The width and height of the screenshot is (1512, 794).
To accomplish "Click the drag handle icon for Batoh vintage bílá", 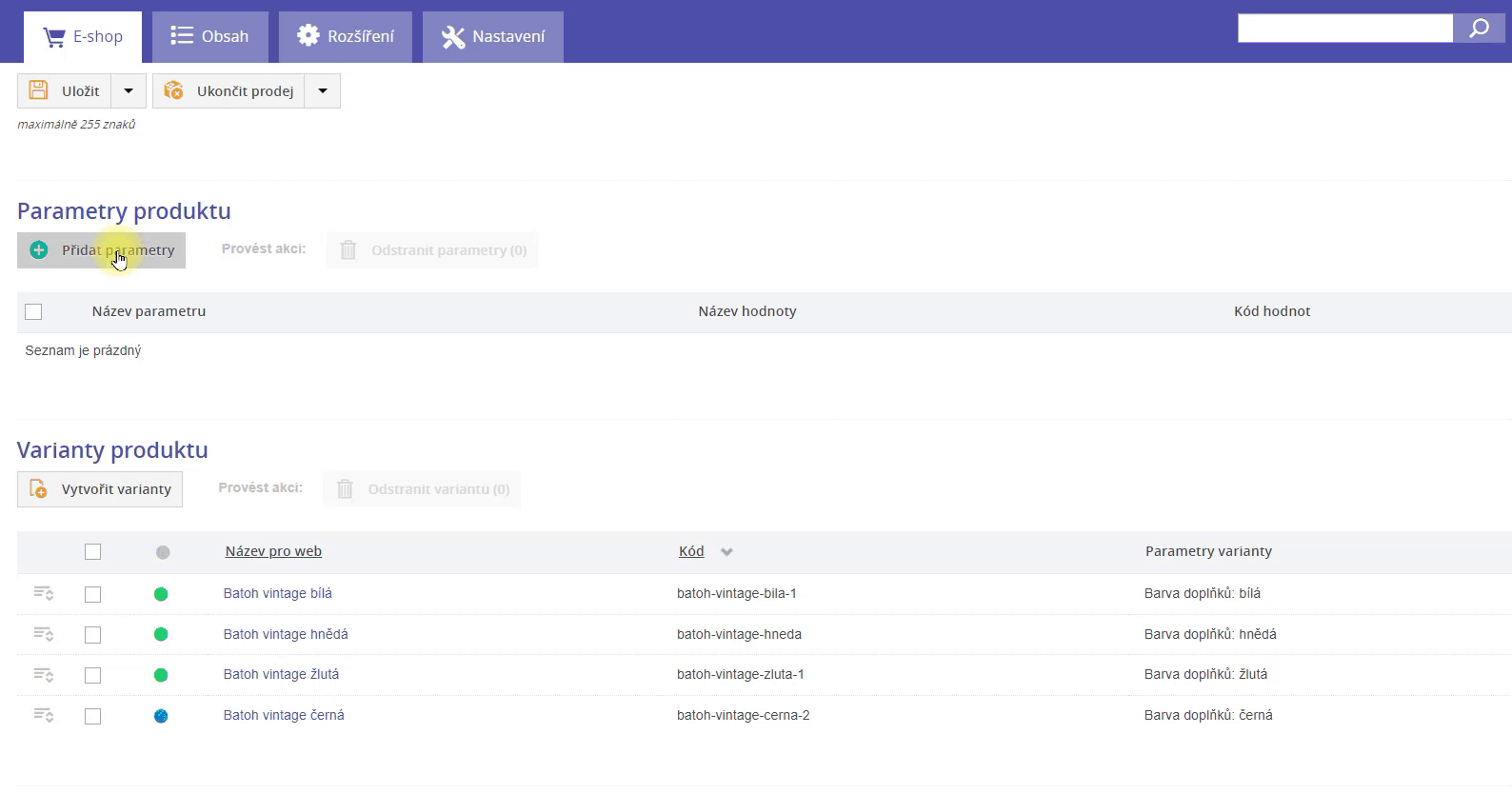I will point(43,593).
